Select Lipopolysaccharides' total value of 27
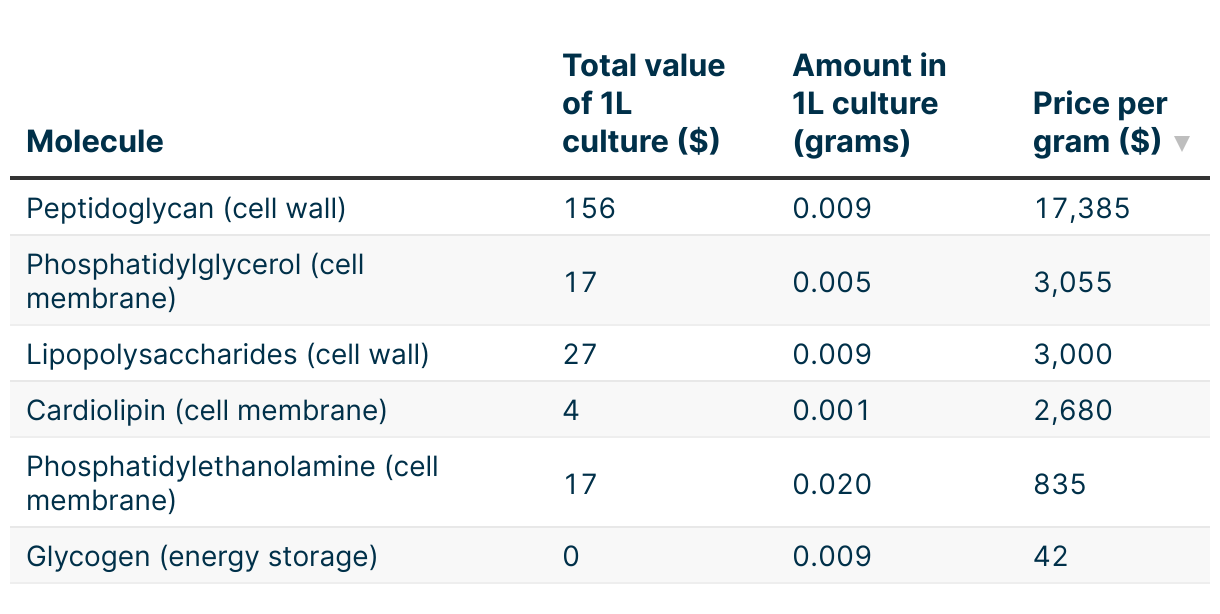Screen dimensions: 1220x614 click(580, 354)
